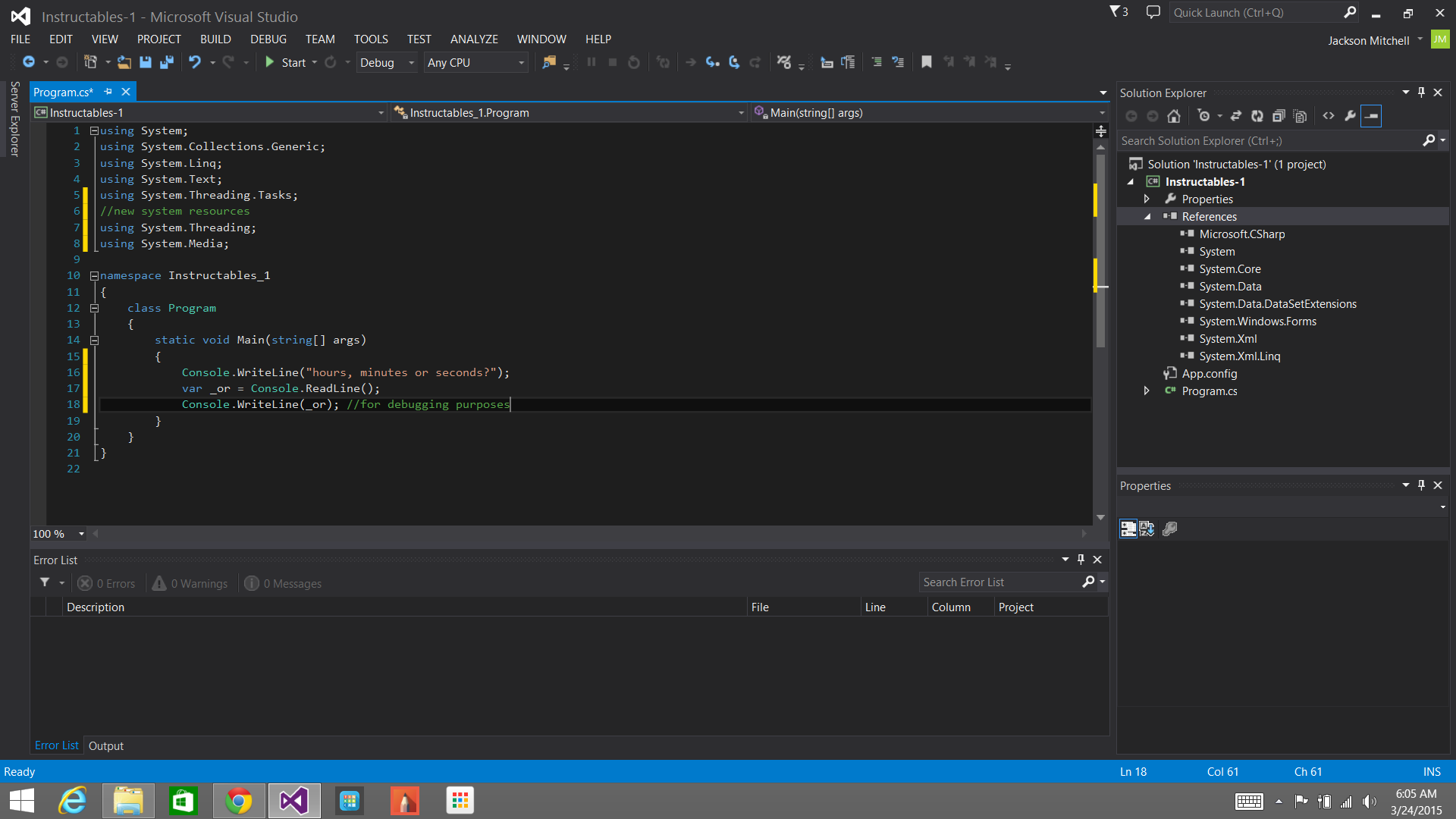Toggle a bookmark with the bookmark icon

click(926, 62)
